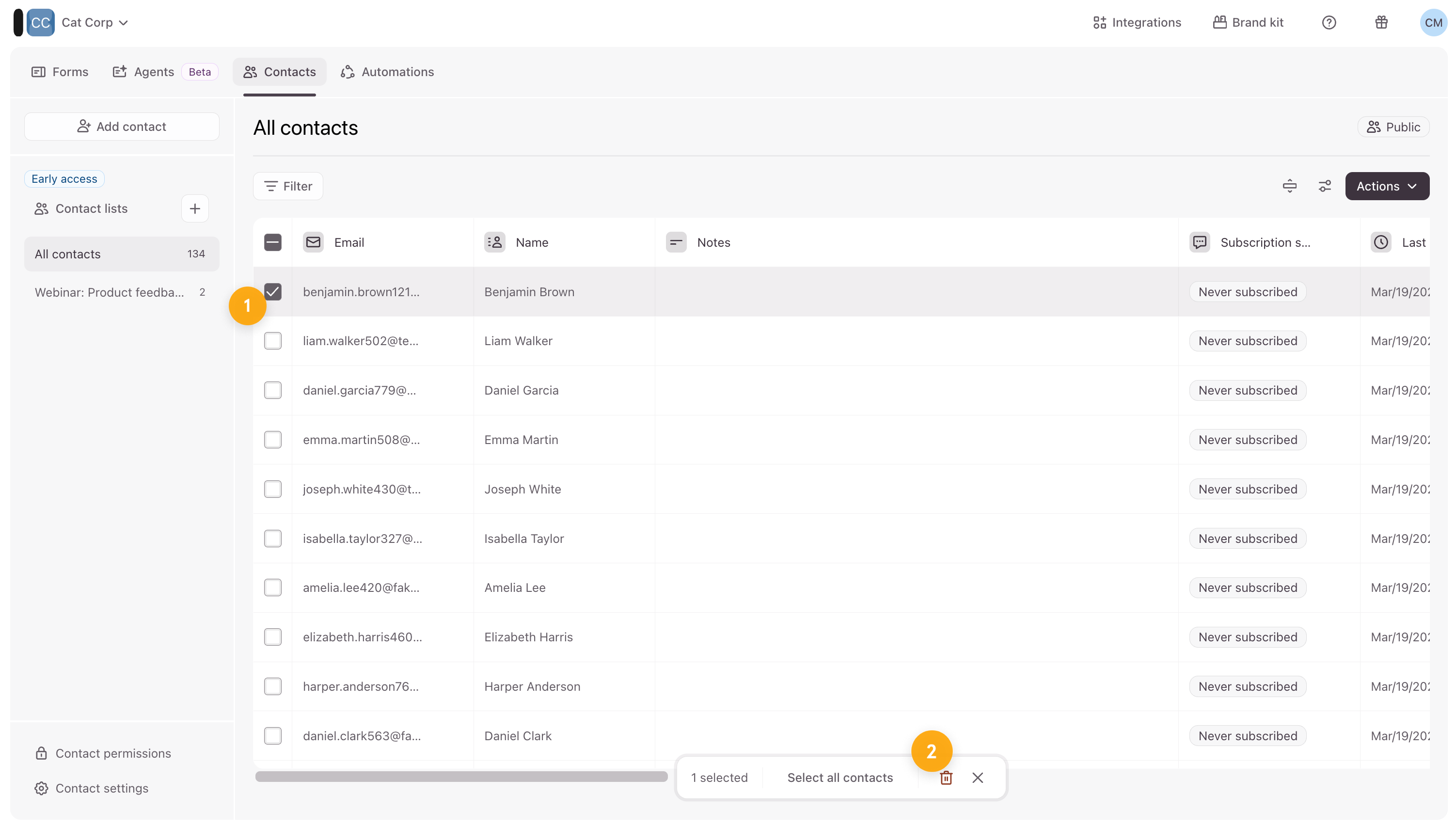Open the column settings sliders icon

(1325, 186)
